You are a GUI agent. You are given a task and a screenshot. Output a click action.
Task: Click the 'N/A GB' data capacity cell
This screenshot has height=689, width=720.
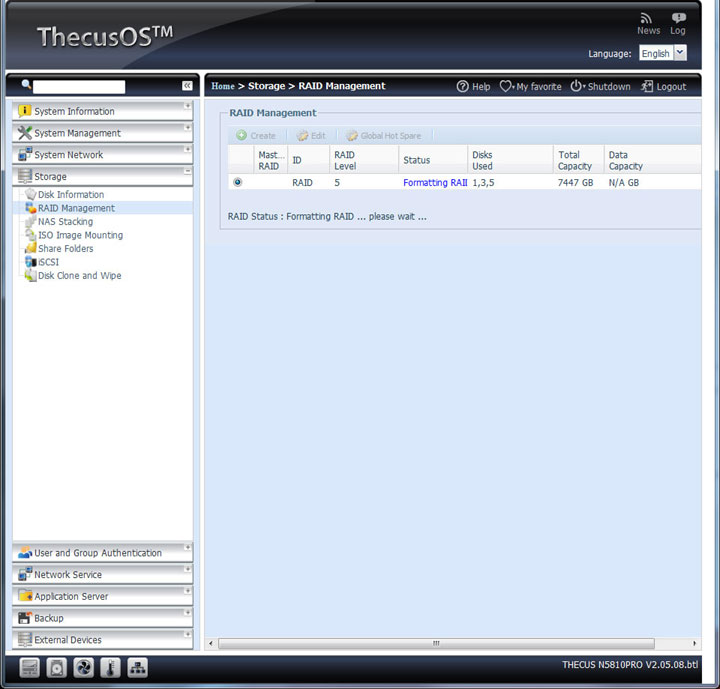[x=624, y=182]
